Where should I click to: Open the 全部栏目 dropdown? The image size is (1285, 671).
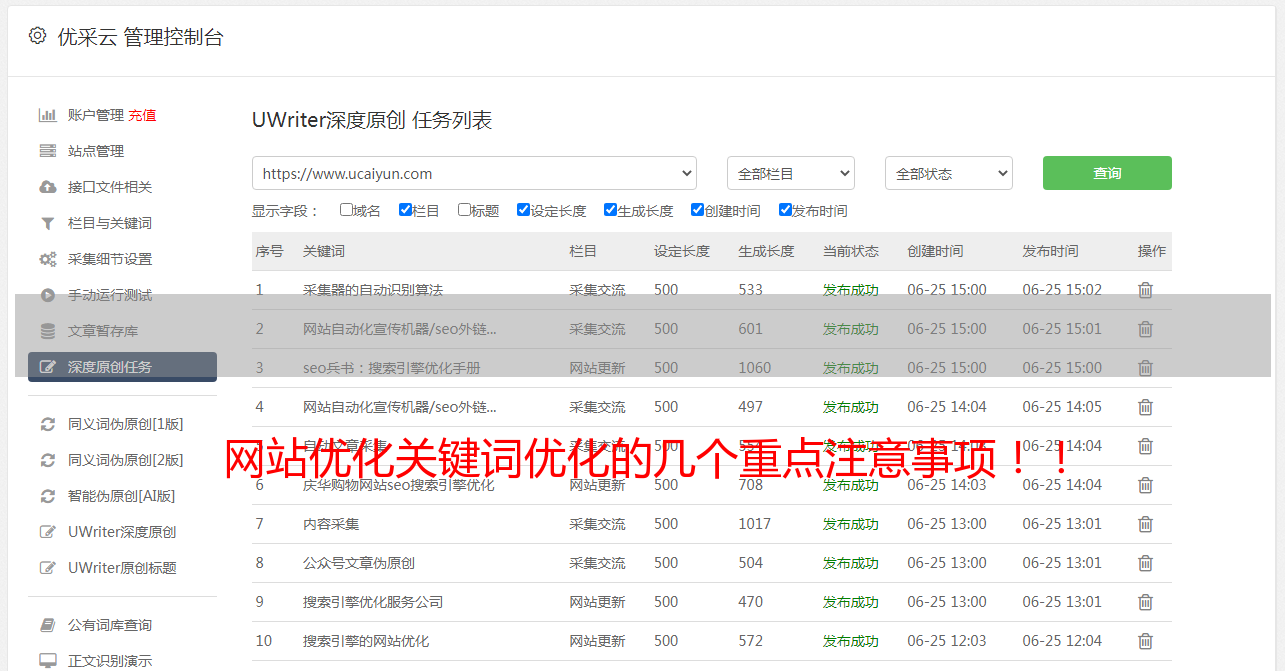pyautogui.click(x=791, y=173)
